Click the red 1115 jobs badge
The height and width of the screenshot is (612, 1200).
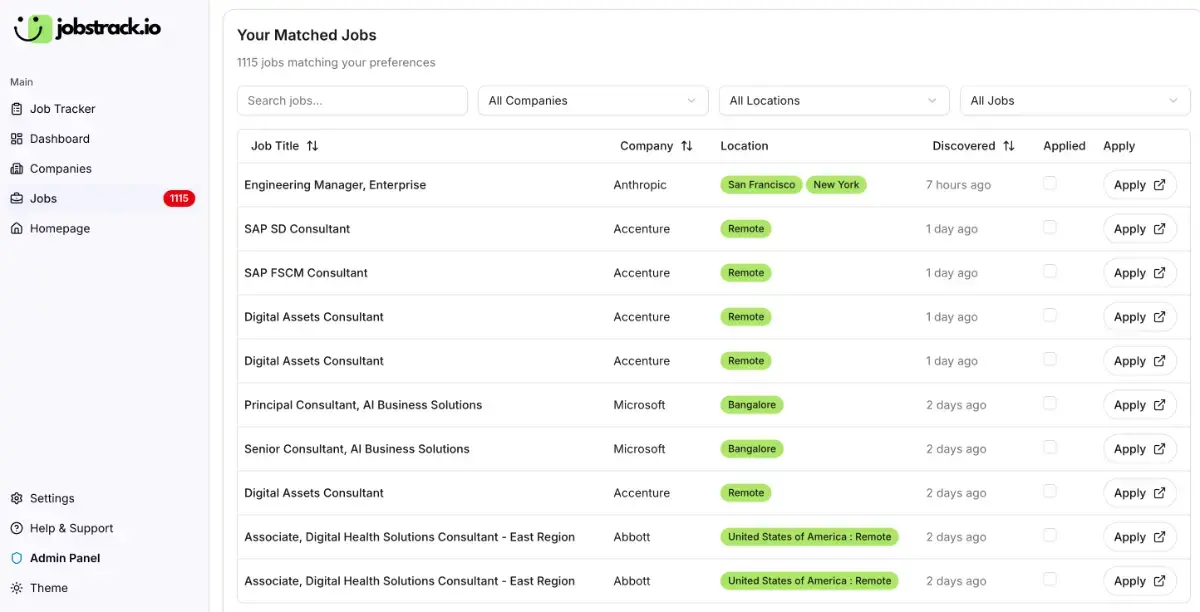tap(179, 199)
